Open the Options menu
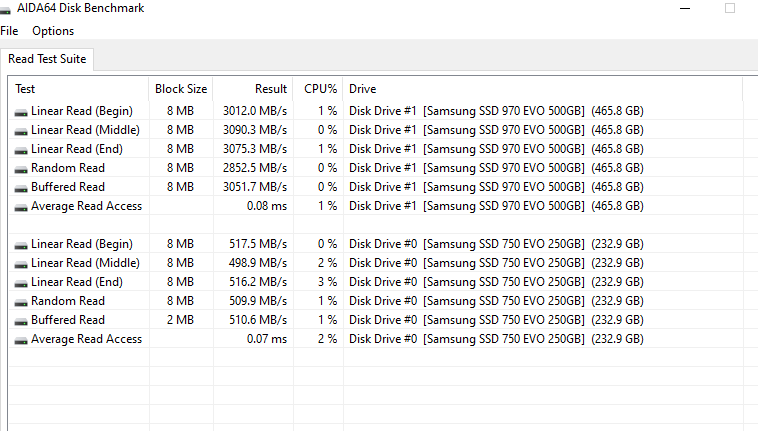The width and height of the screenshot is (758, 431). (53, 31)
